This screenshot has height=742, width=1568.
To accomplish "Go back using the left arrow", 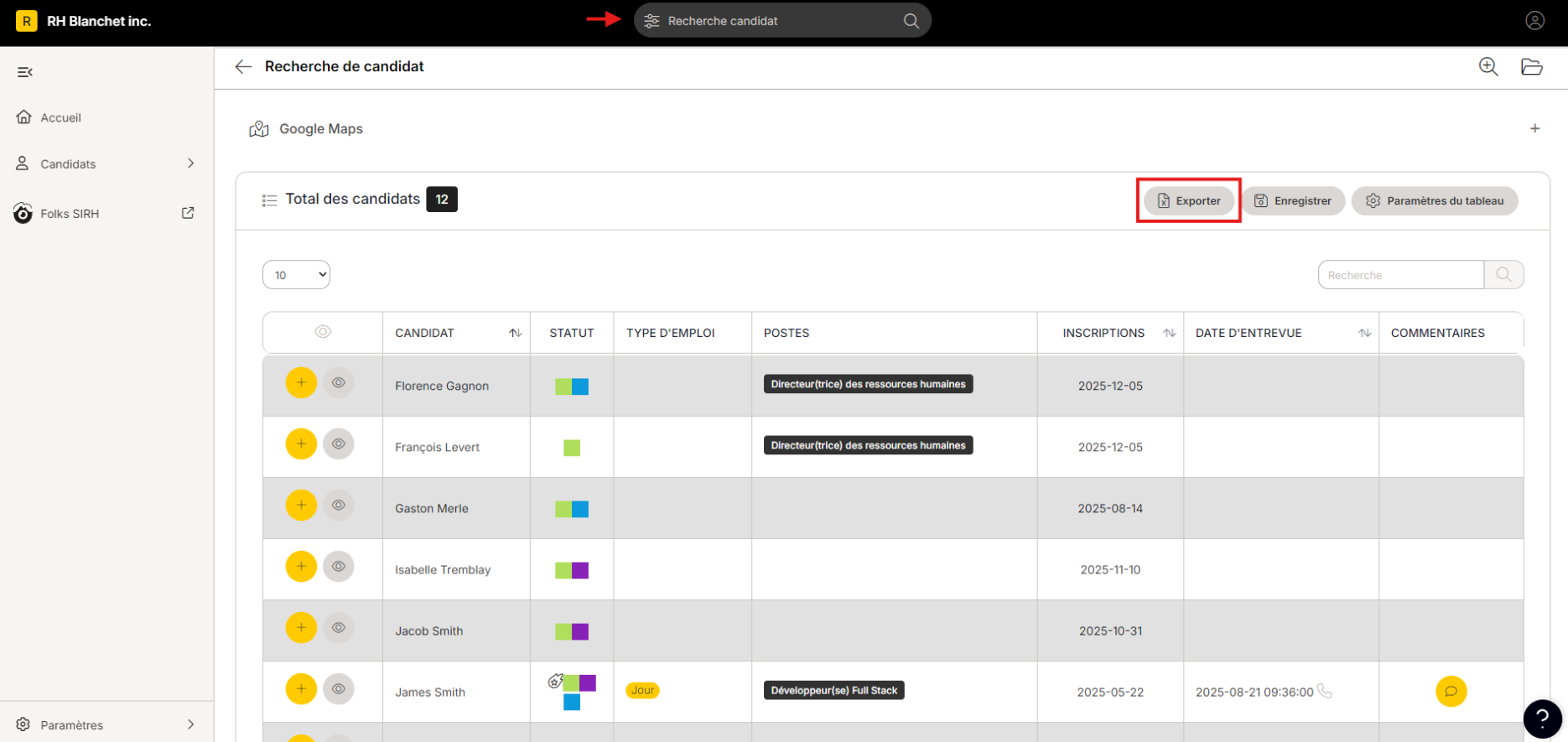I will pos(243,66).
